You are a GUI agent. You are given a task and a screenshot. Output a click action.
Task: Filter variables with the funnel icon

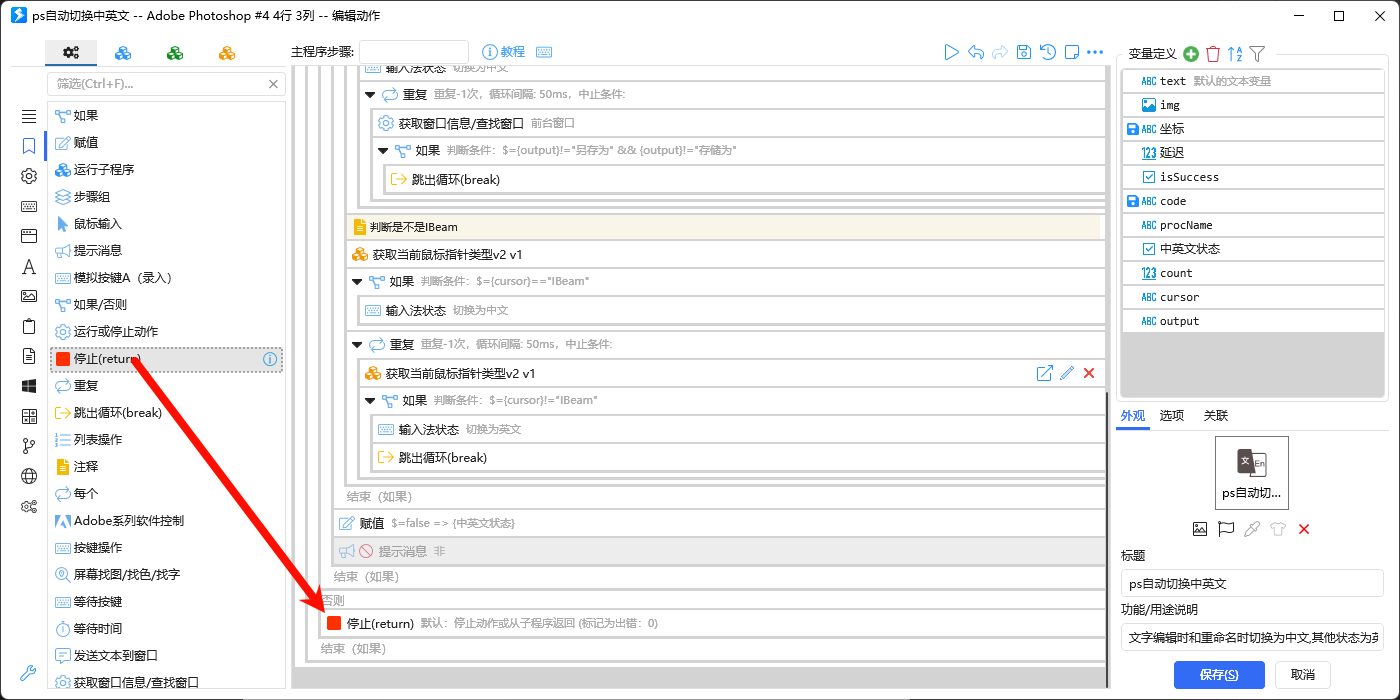click(x=1258, y=54)
